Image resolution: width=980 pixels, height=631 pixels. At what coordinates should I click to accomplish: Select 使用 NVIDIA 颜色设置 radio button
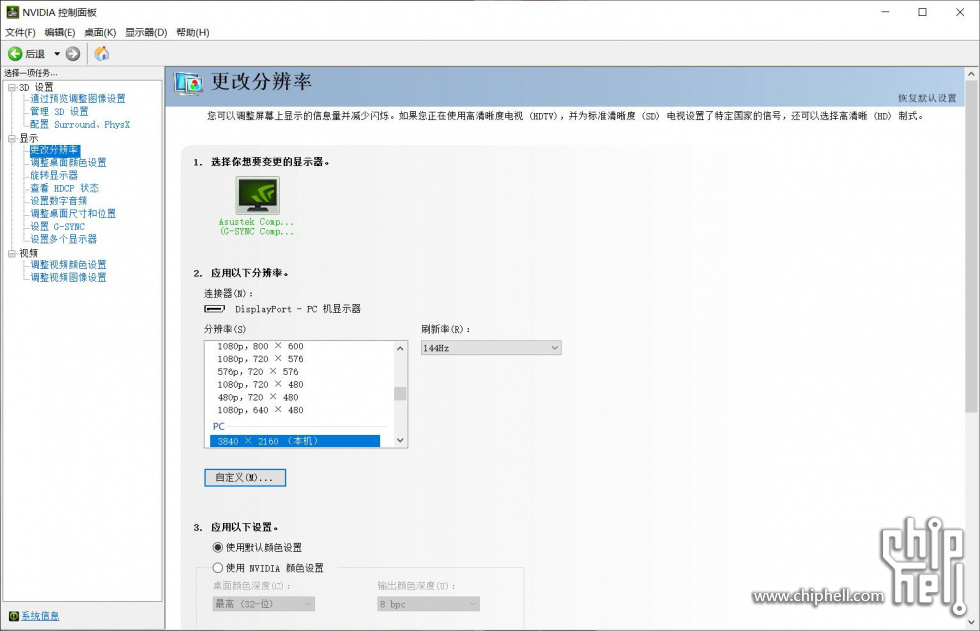[218, 568]
